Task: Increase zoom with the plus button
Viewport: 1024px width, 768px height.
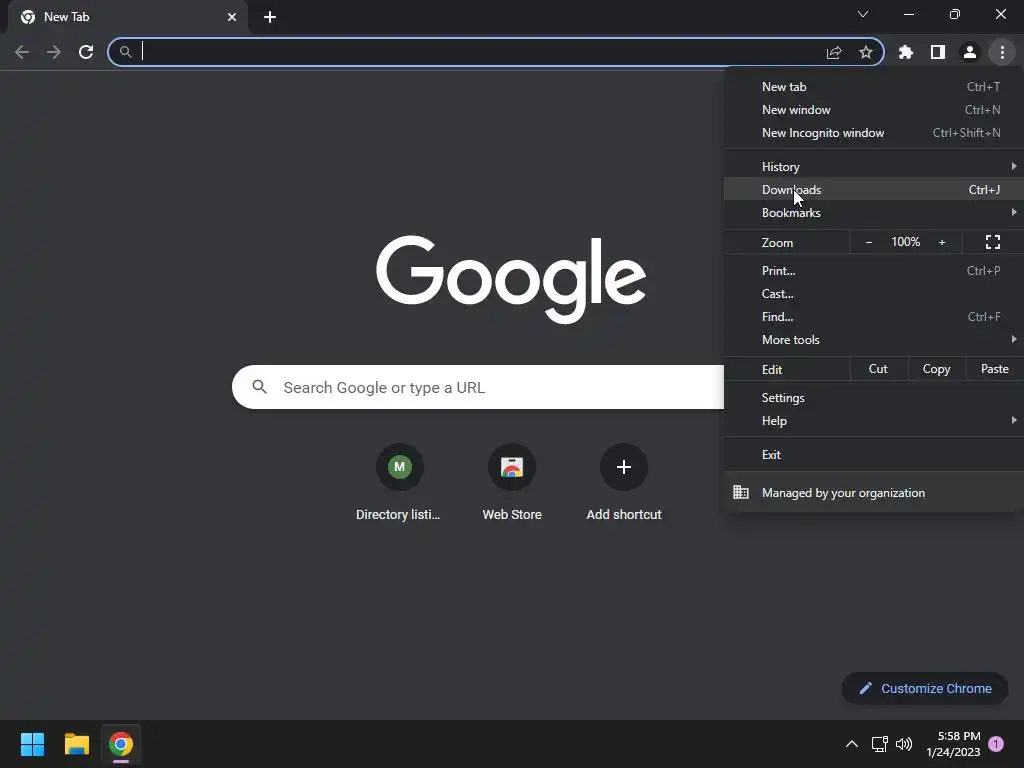Action: pos(942,242)
